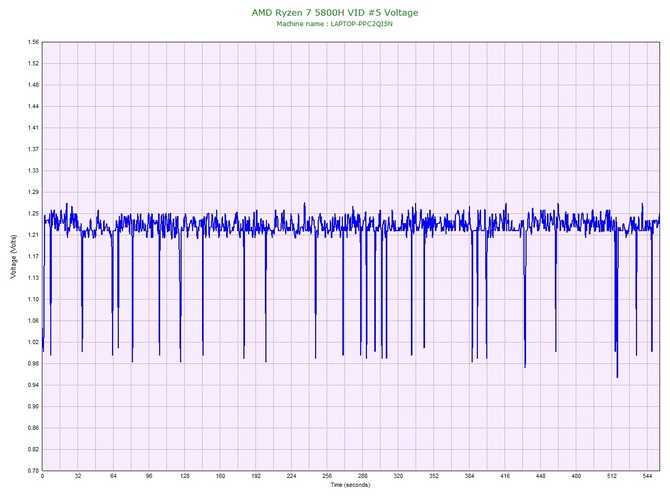Click the 352 time-axis tick label

pyautogui.click(x=434, y=476)
